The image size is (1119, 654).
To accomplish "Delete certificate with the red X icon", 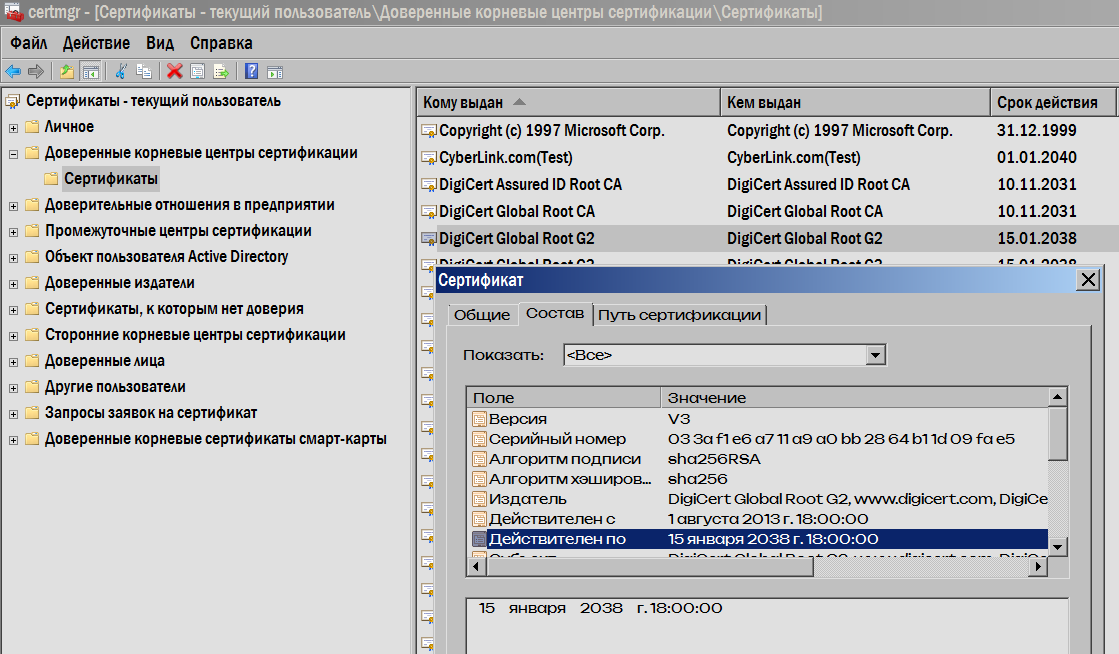I will coord(175,71).
